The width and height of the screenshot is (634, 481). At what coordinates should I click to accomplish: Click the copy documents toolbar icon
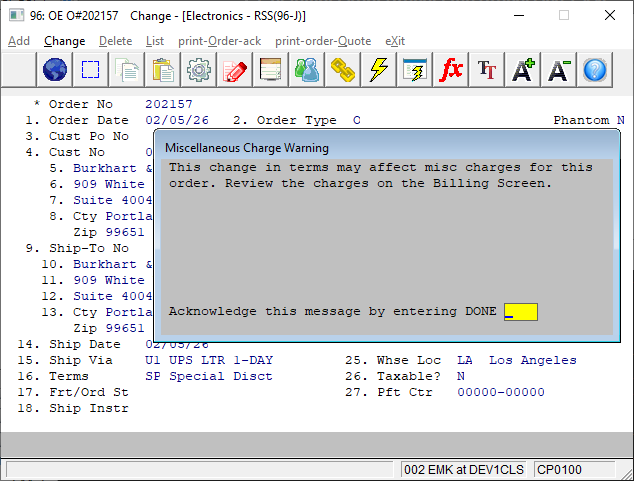(x=127, y=70)
